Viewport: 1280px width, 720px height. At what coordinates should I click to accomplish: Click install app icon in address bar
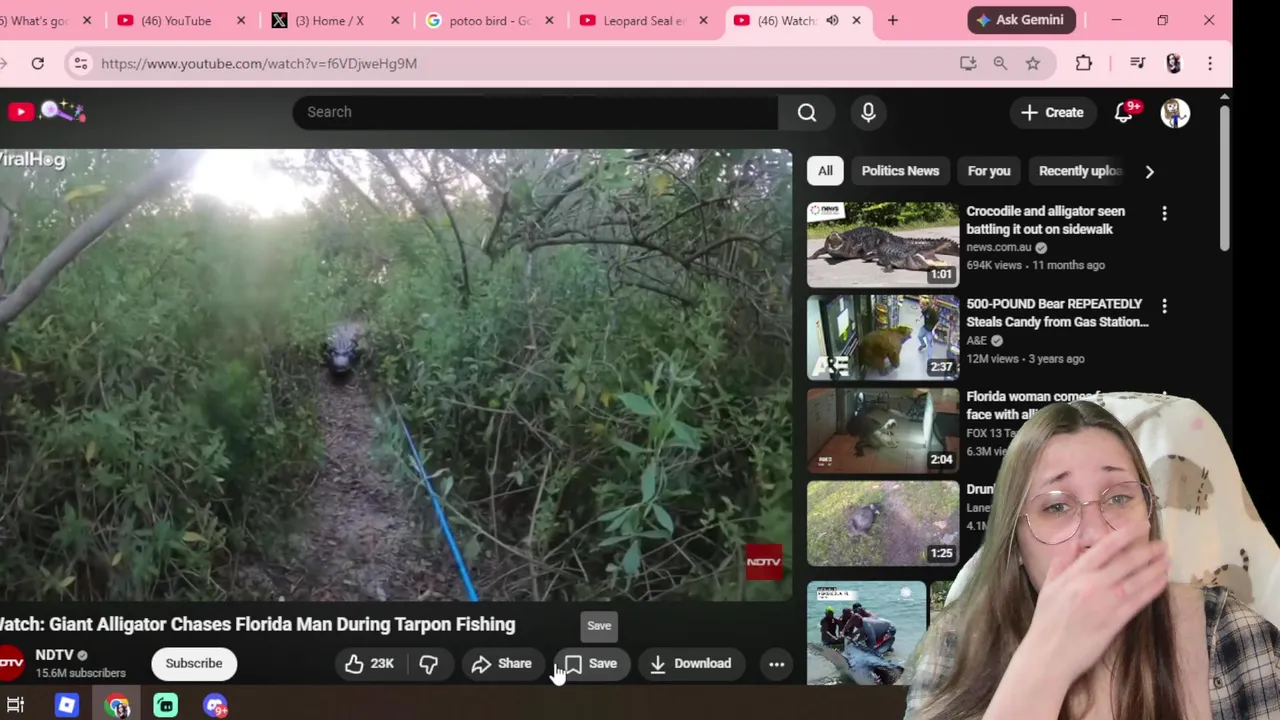(967, 63)
